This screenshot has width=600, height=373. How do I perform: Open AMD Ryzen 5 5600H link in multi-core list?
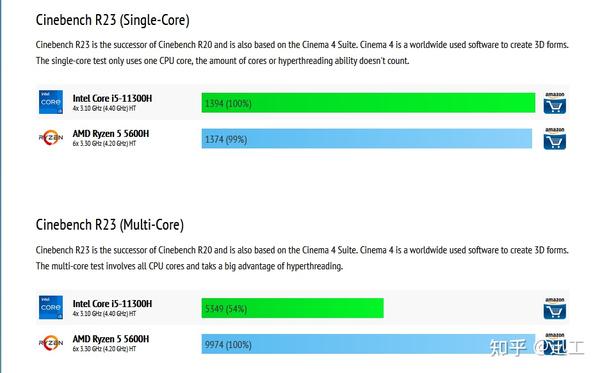click(x=111, y=339)
